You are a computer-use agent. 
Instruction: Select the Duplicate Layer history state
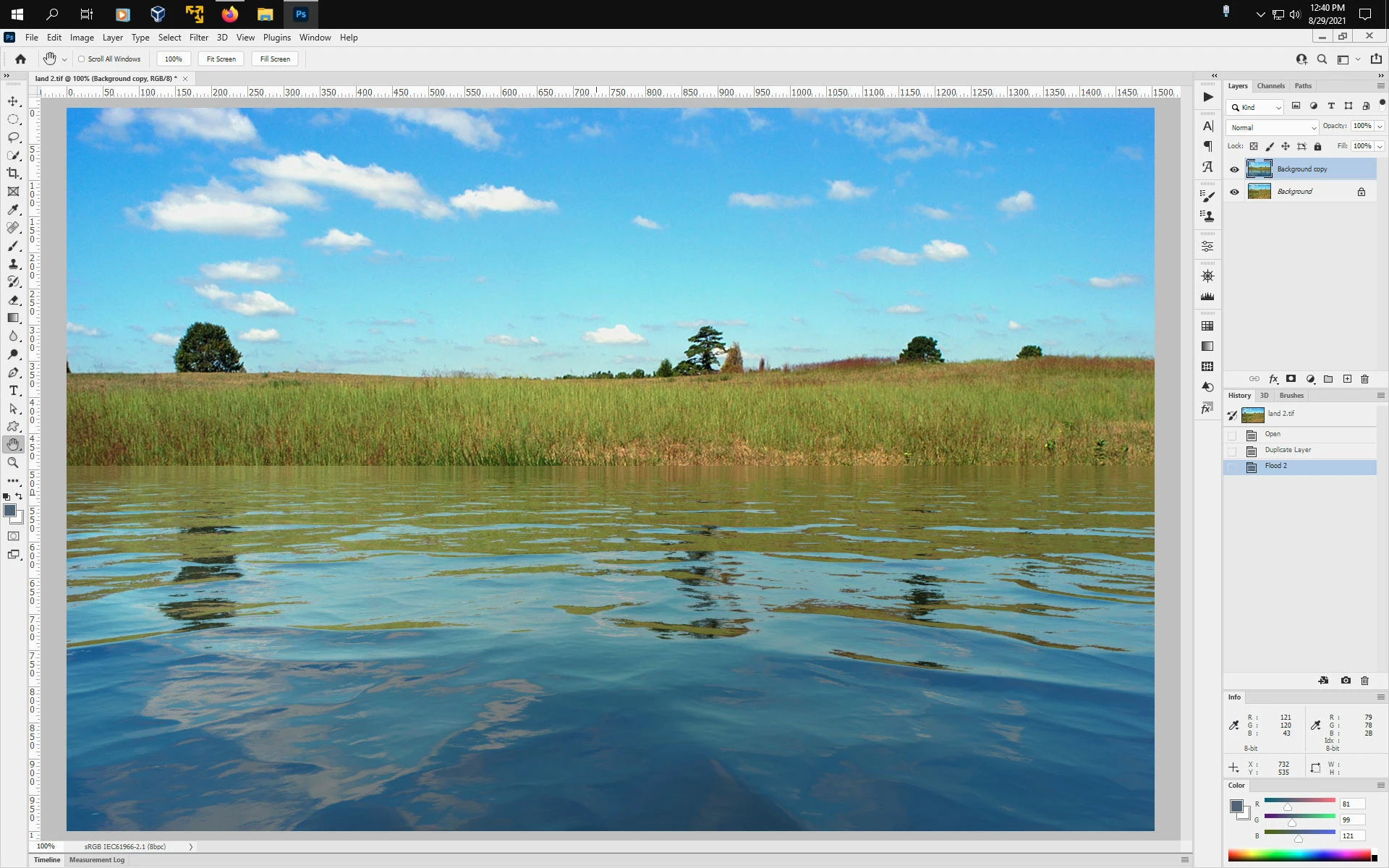pyautogui.click(x=1288, y=450)
